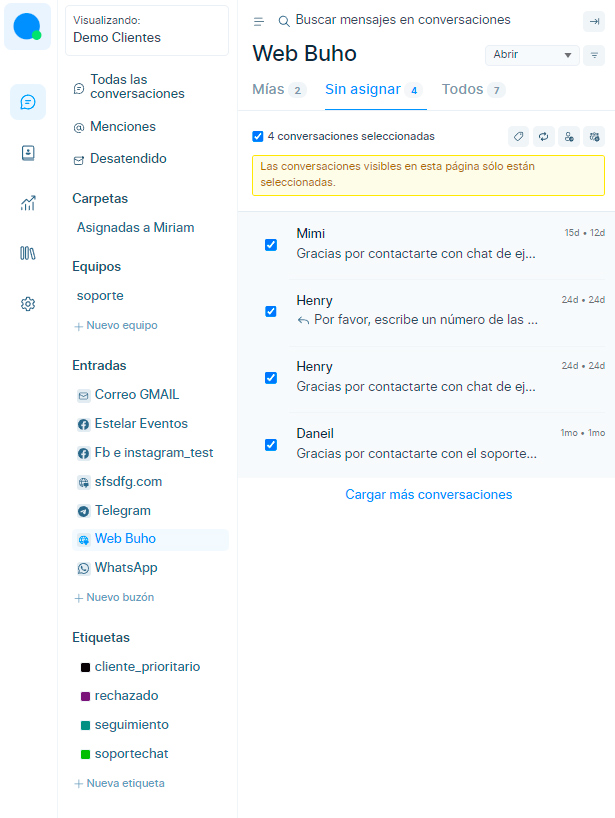Click the assign agent icon
Image resolution: width=615 pixels, height=818 pixels.
pyautogui.click(x=569, y=136)
